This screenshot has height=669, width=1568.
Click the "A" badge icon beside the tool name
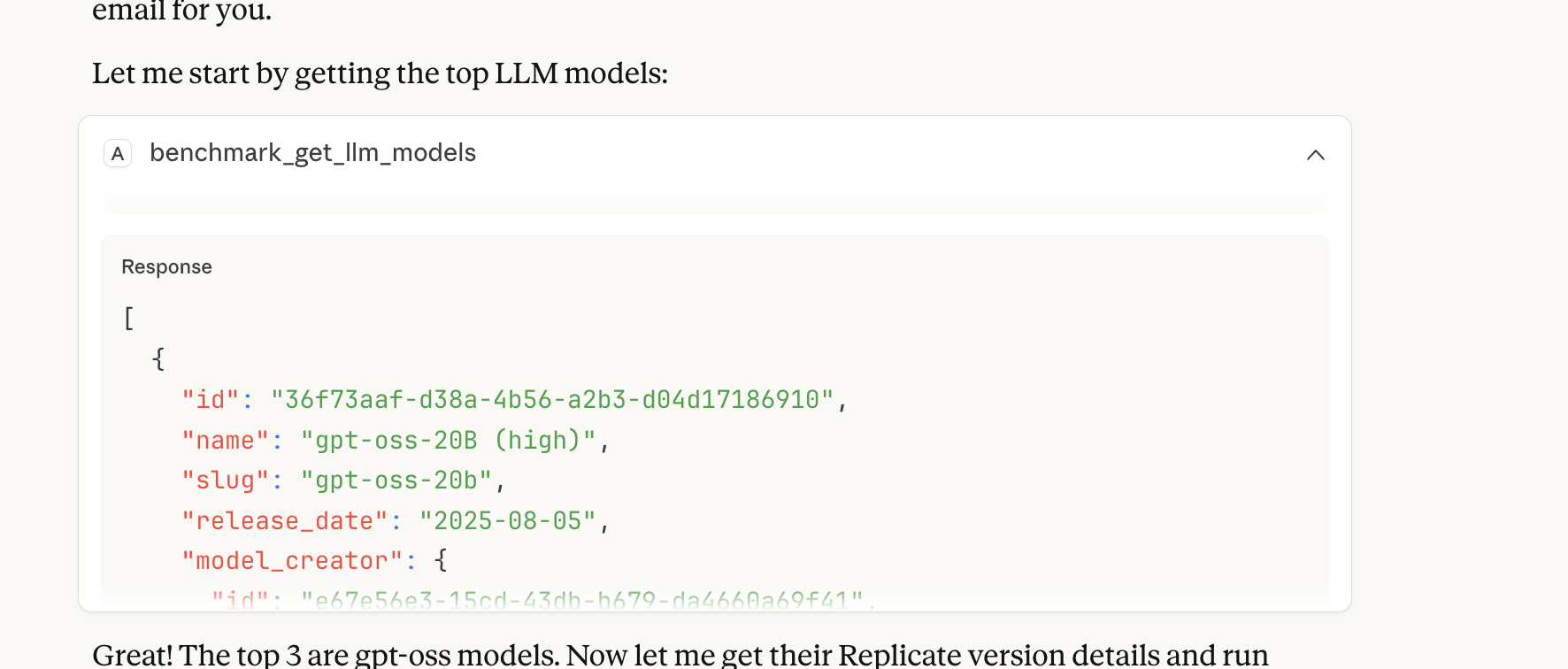click(118, 154)
